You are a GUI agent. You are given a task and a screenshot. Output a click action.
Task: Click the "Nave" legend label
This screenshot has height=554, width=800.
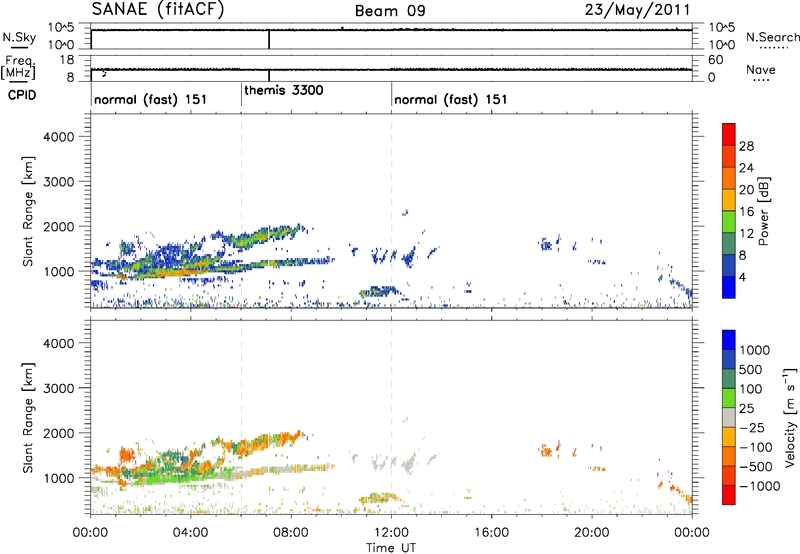761,69
